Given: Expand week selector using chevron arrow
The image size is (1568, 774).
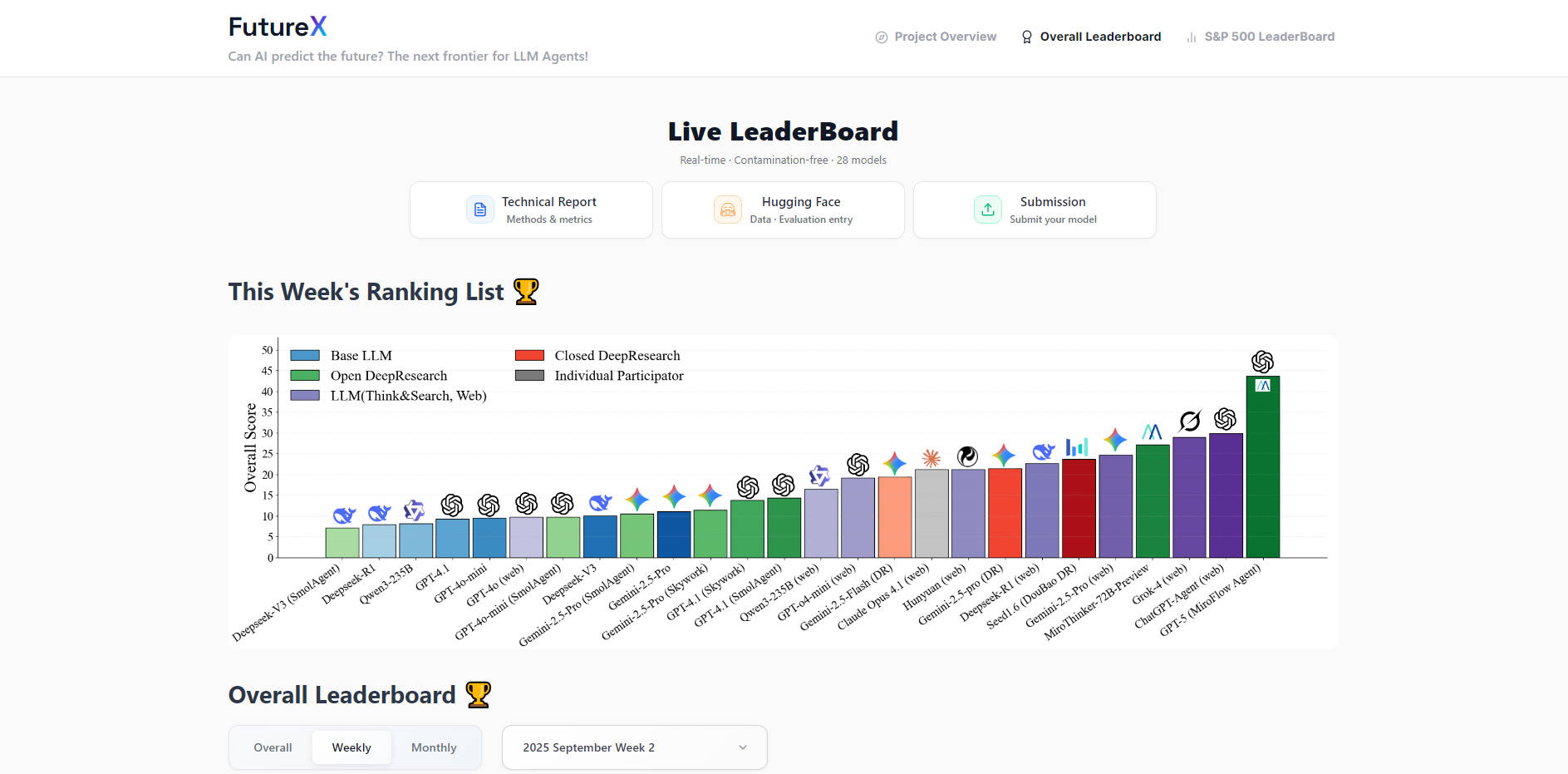Looking at the screenshot, I should (x=742, y=747).
